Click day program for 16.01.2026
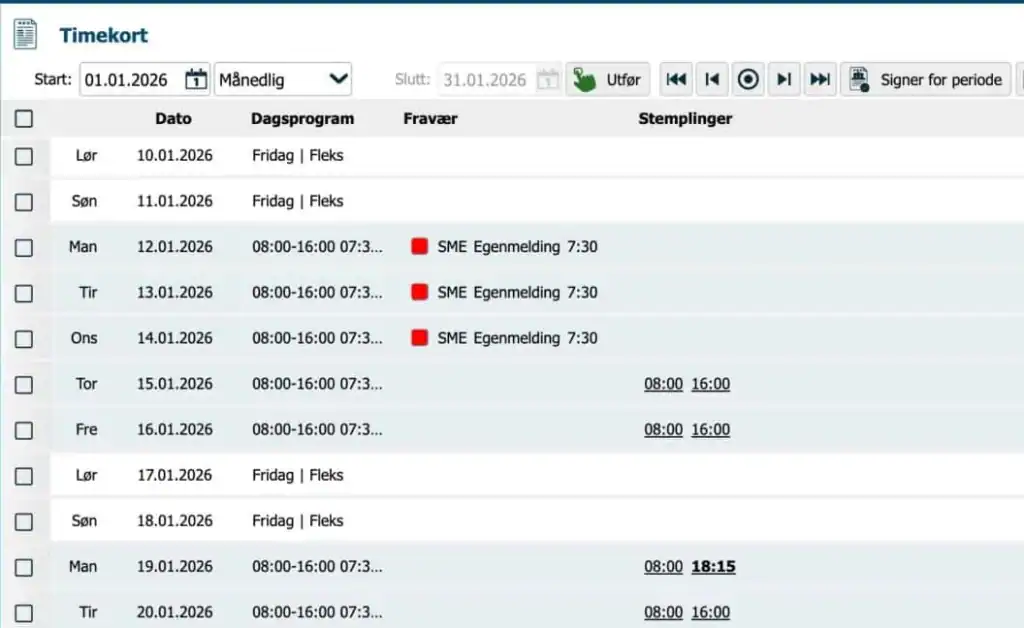Screen dimensions: 1024x628 pos(317,430)
